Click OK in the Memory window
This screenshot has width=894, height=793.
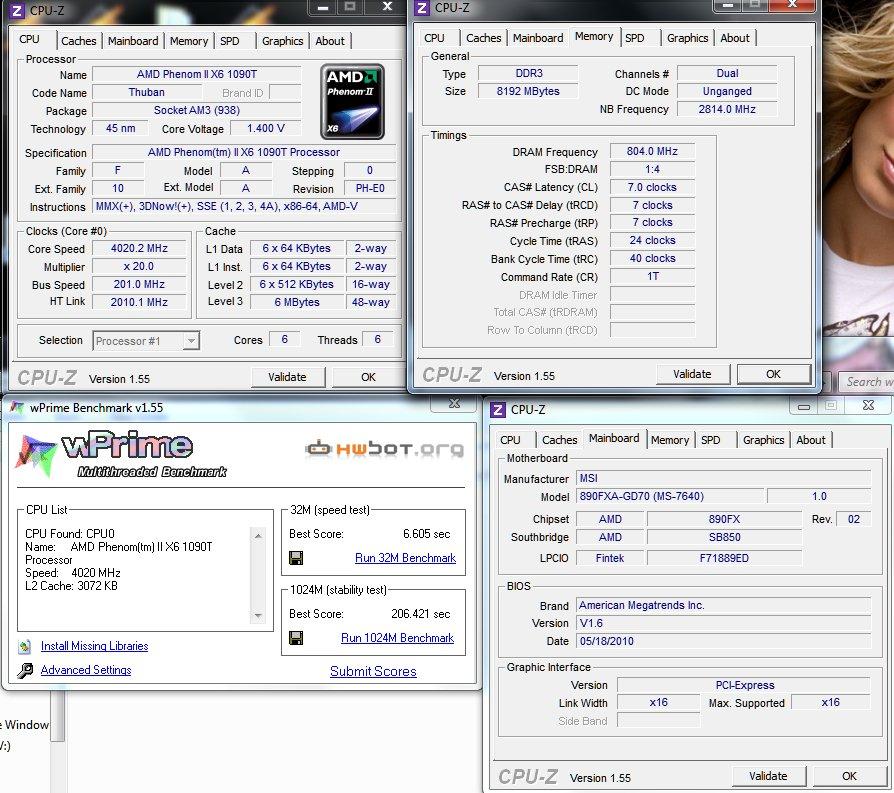773,374
